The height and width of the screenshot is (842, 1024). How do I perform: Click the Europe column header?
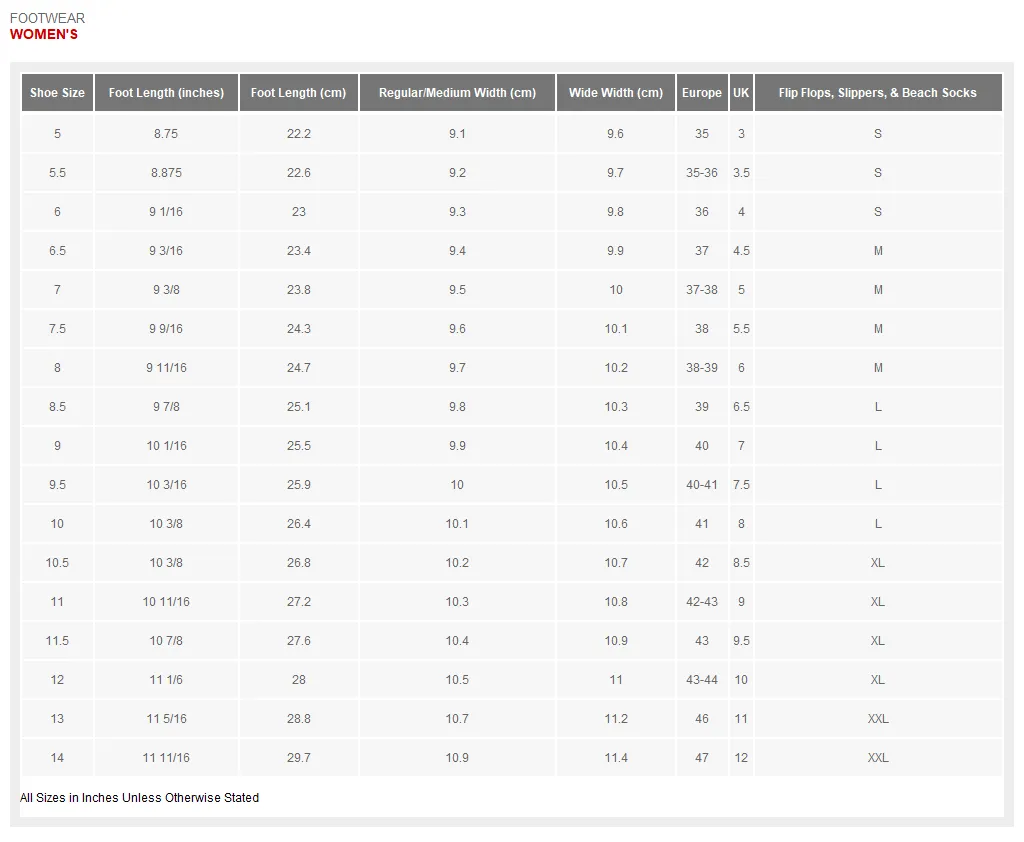(x=702, y=93)
